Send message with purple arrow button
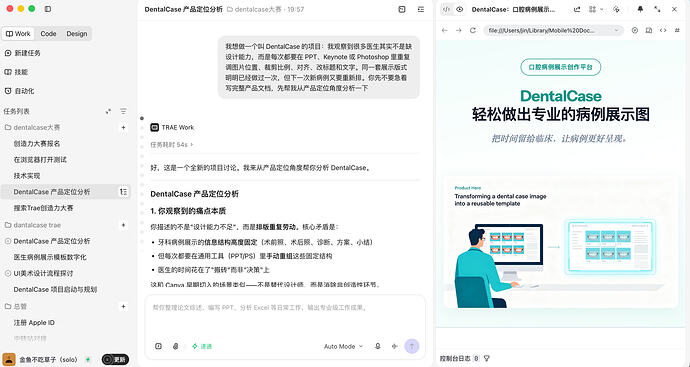690x367 pixels. [412, 346]
